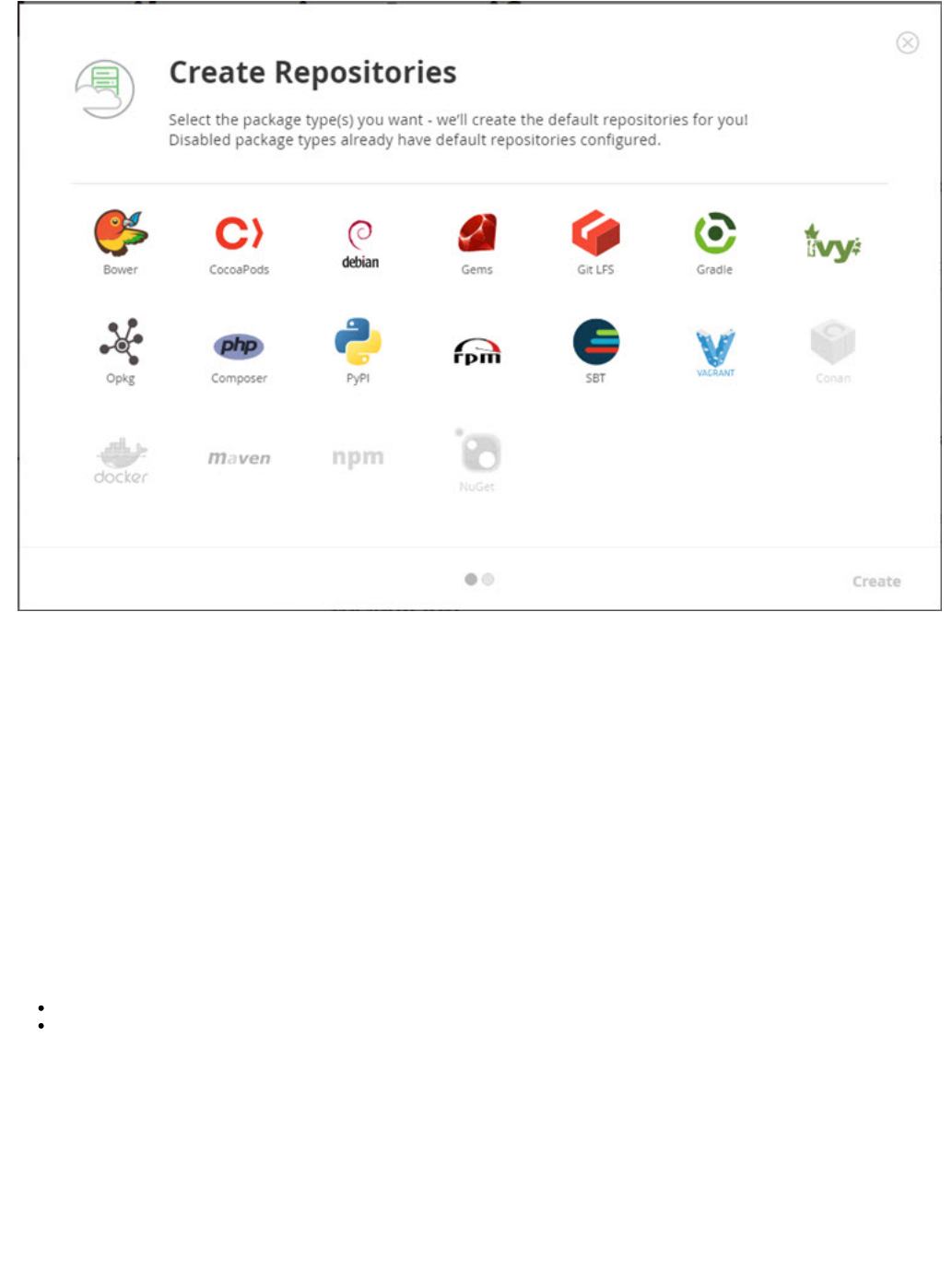This screenshot has height=1283, width=952.
Task: Pick the Opkg package icon
Action: point(121,351)
